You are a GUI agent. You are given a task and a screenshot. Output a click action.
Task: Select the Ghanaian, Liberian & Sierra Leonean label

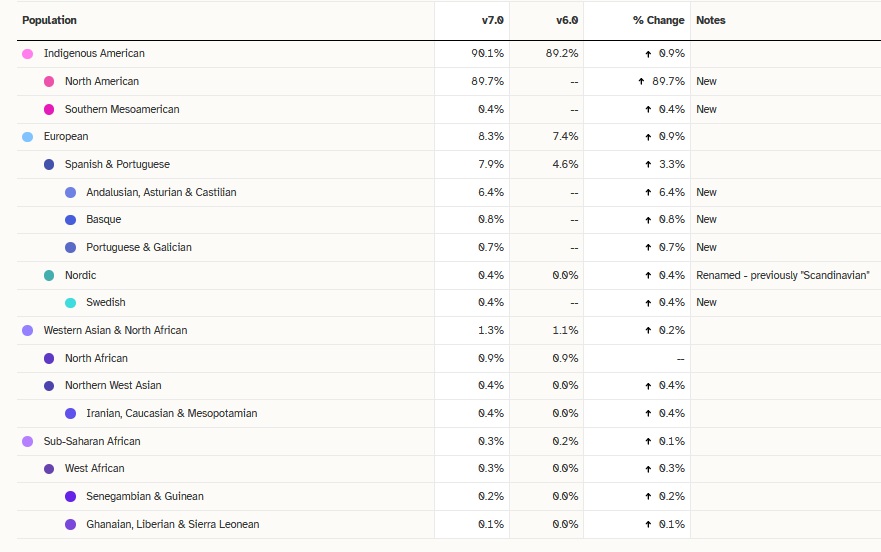coord(172,524)
